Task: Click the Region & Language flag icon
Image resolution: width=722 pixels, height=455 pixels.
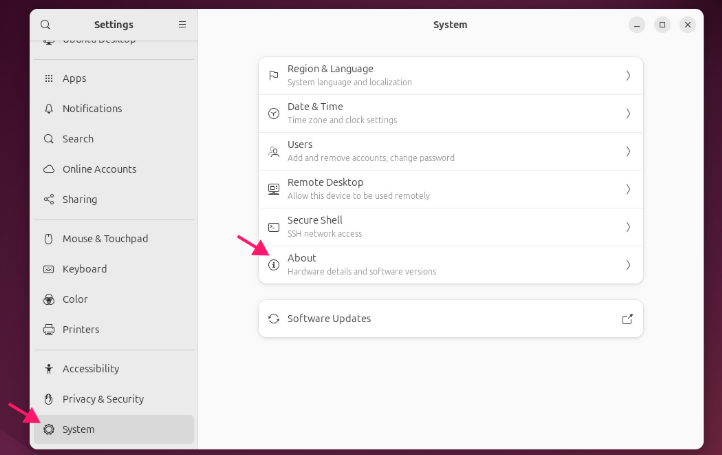Action: pos(274,76)
